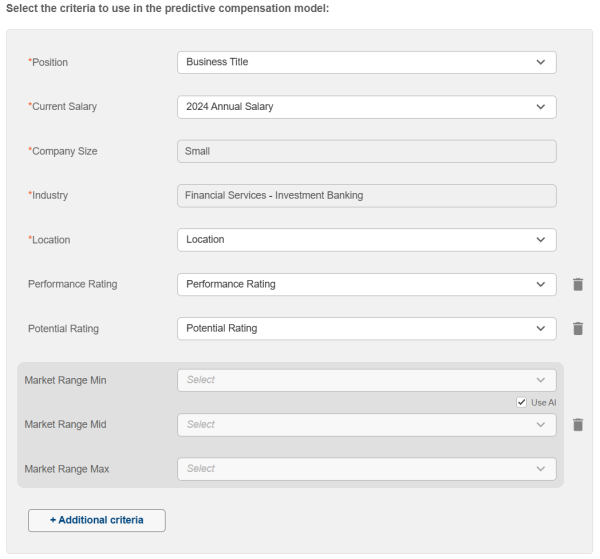This screenshot has height=559, width=600.
Task: Click the chevron in 2024 Annual Salary field
Action: [x=540, y=106]
